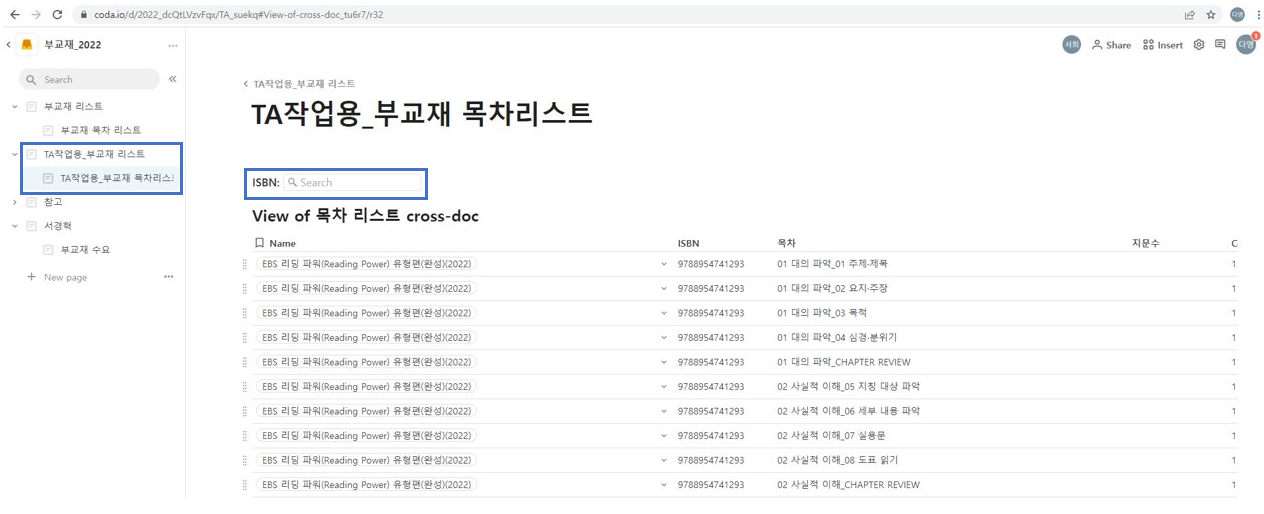Click New page in the sidebar
Viewport: 1264px width, 514px height.
[65, 277]
